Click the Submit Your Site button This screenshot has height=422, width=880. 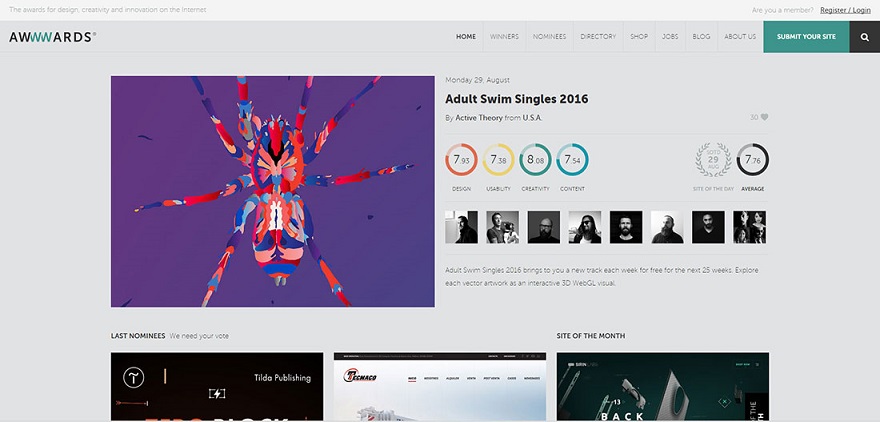tap(806, 37)
